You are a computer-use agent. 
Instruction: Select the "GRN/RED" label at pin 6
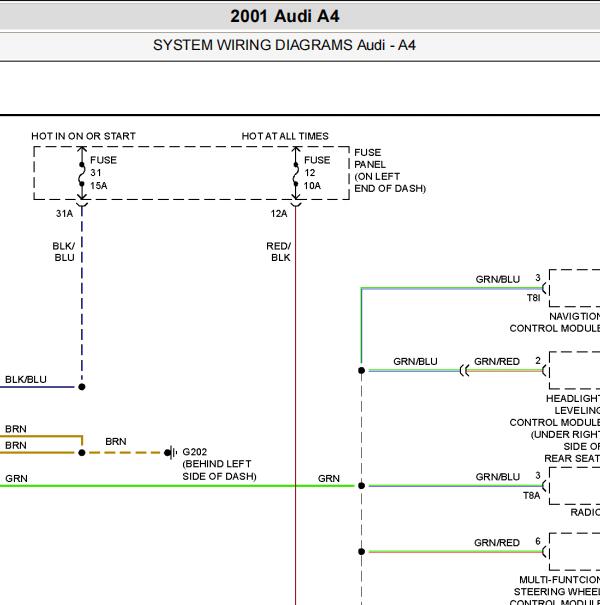(x=497, y=543)
